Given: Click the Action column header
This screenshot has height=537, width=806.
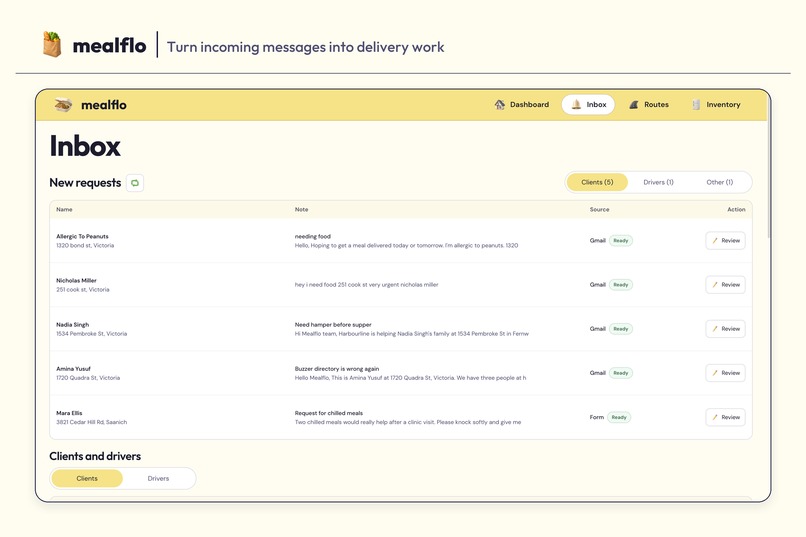Looking at the screenshot, I should click(x=736, y=210).
